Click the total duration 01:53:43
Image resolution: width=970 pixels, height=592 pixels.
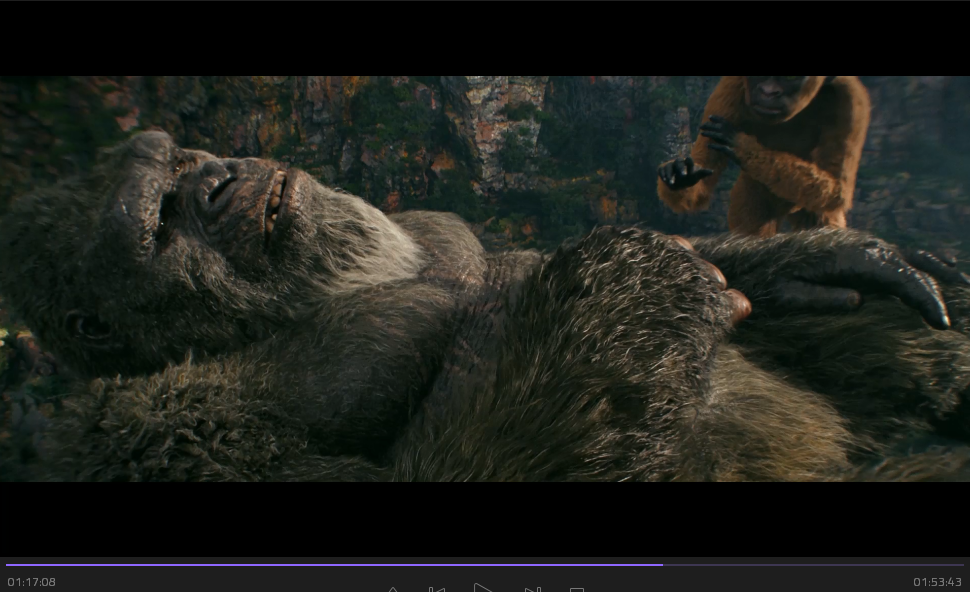tap(937, 582)
